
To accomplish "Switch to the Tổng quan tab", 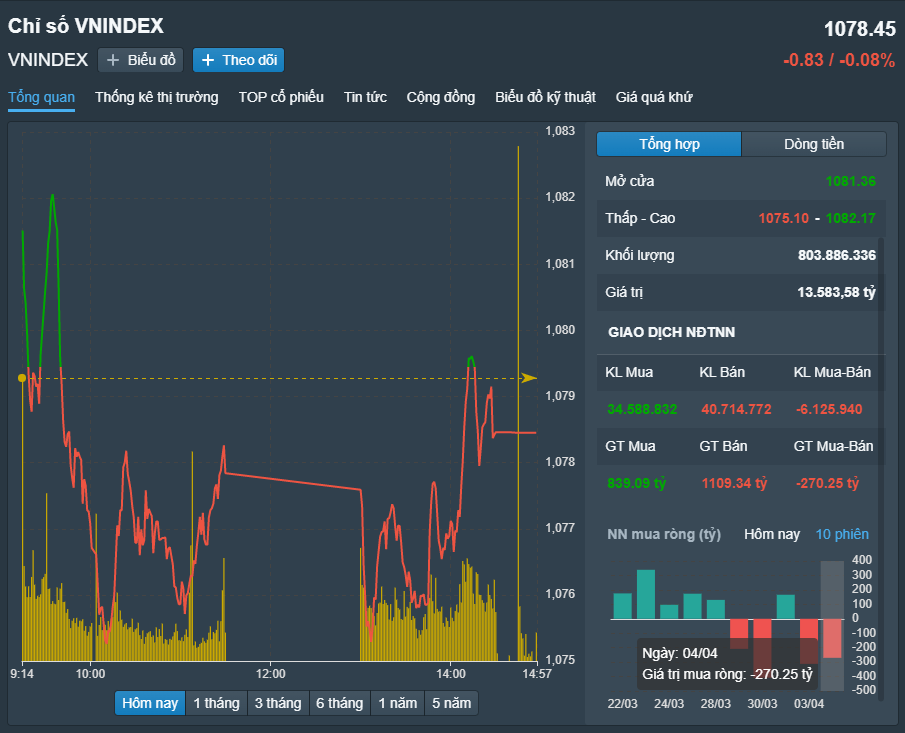I will [x=42, y=97].
